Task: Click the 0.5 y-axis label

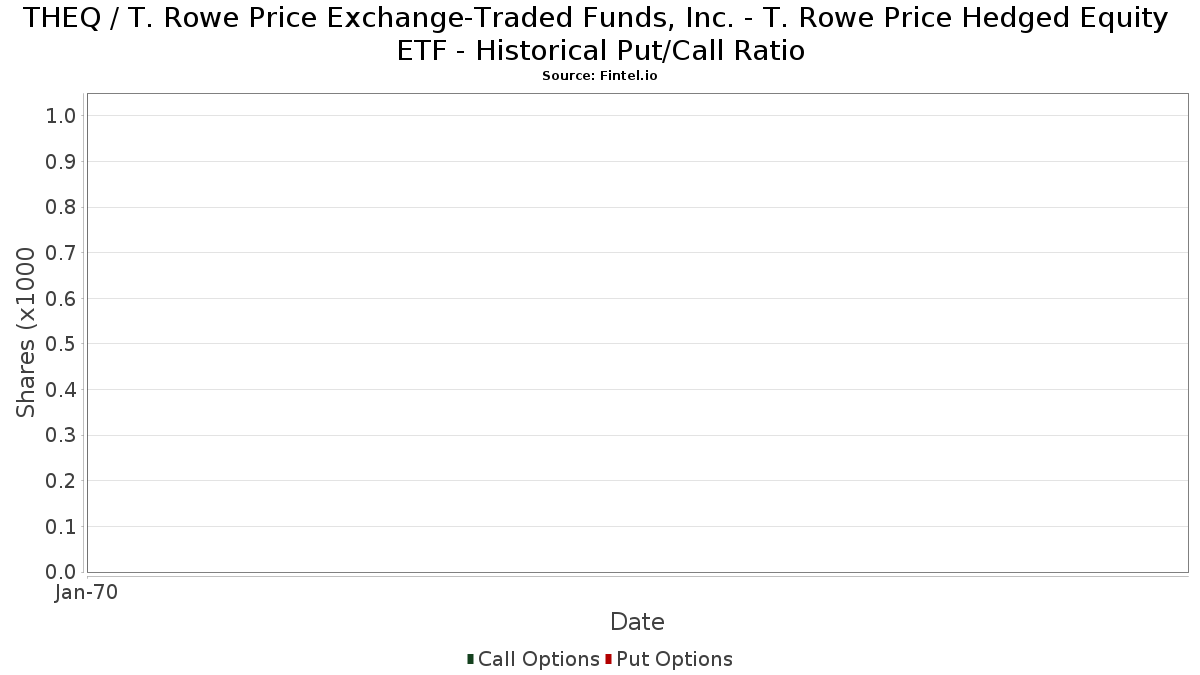Action: 61,345
